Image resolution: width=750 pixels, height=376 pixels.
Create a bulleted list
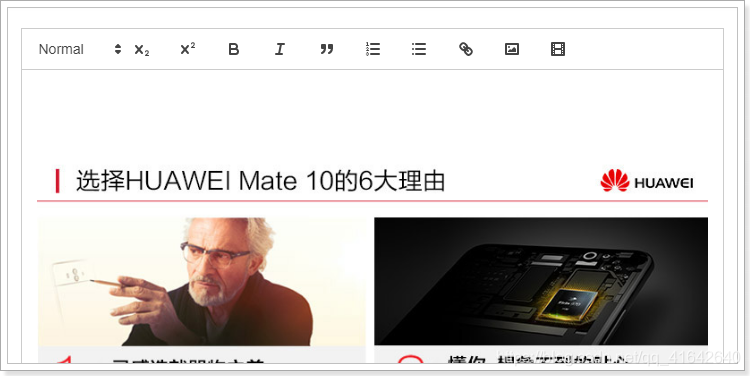click(419, 49)
